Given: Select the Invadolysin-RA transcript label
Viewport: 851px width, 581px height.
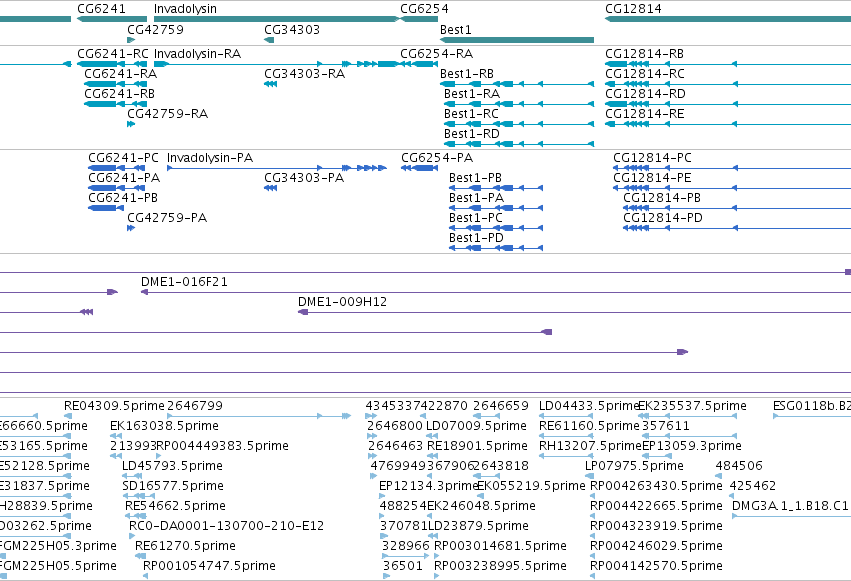Looking at the screenshot, I should coord(198,54).
